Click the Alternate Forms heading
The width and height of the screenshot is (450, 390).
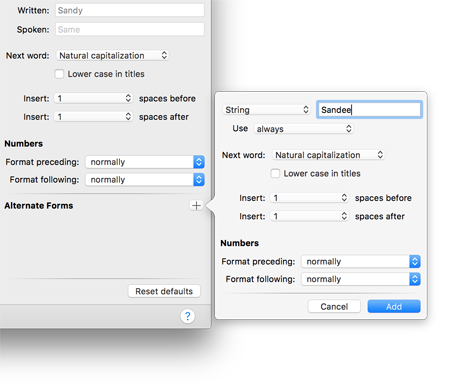point(39,206)
